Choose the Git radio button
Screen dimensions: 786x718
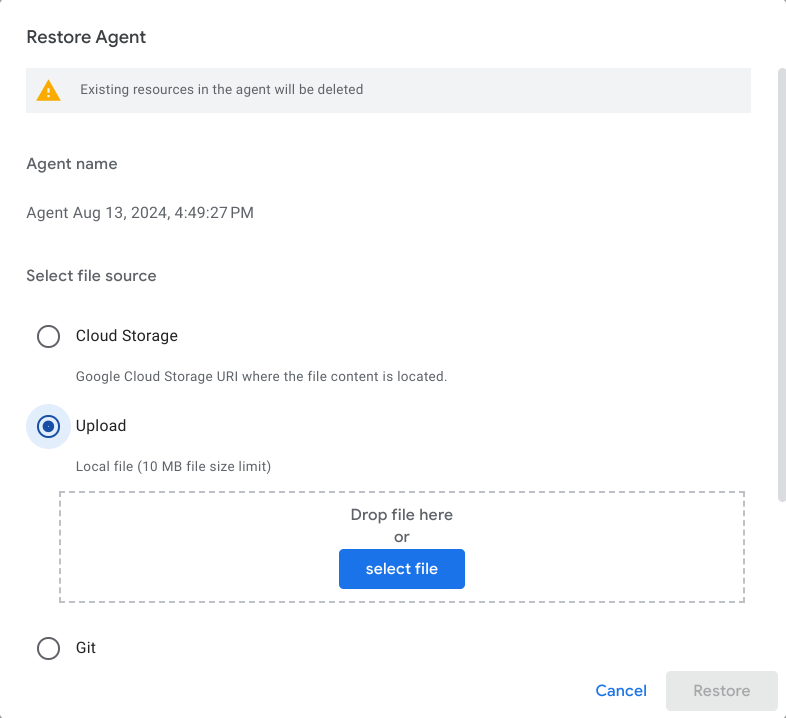pos(48,648)
